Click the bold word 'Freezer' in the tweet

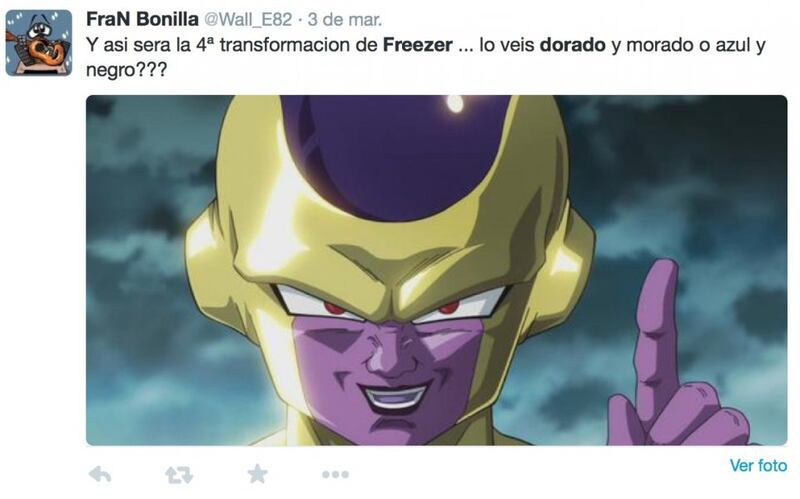[417, 45]
